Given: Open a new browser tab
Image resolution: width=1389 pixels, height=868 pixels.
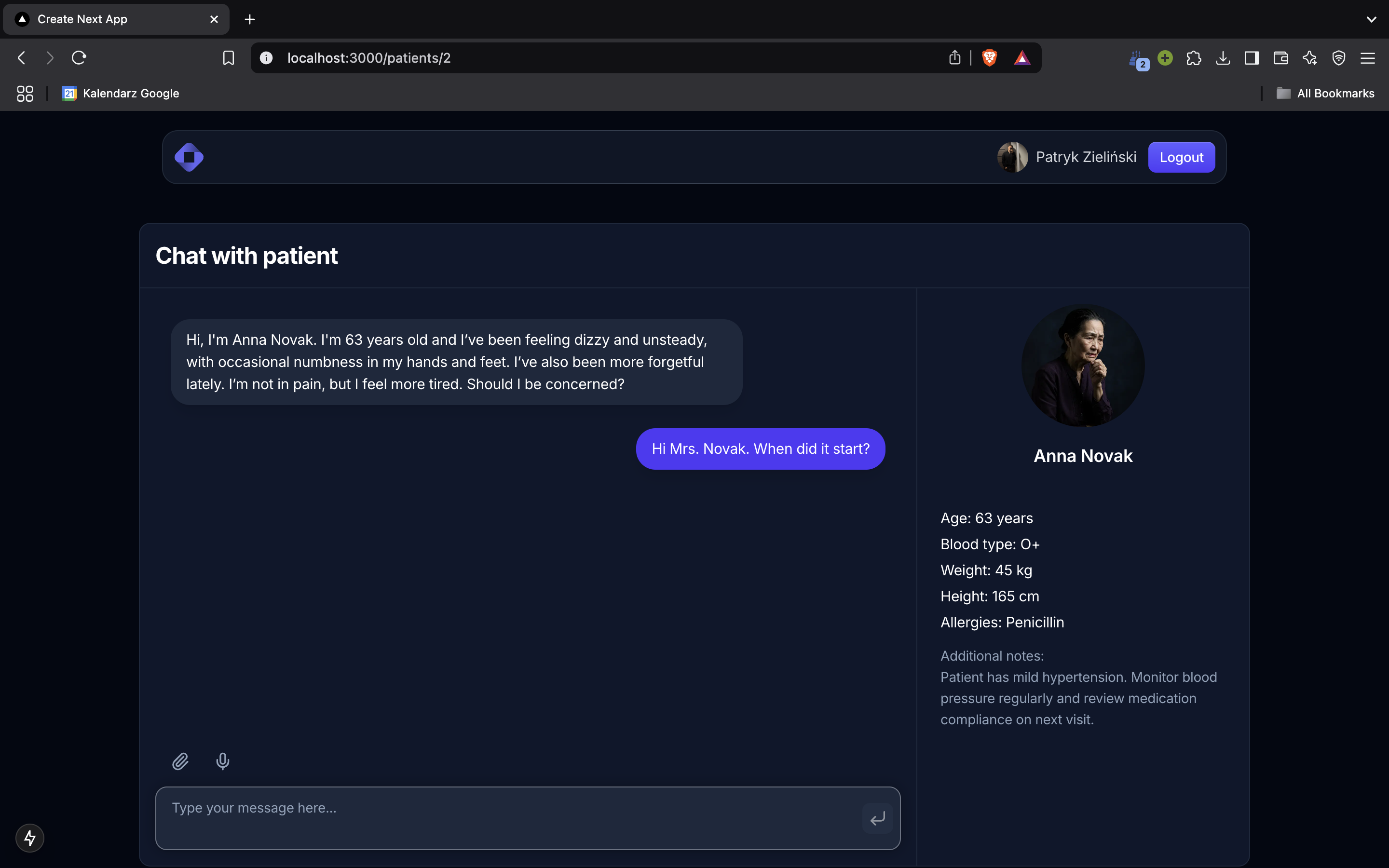Looking at the screenshot, I should click(x=250, y=19).
